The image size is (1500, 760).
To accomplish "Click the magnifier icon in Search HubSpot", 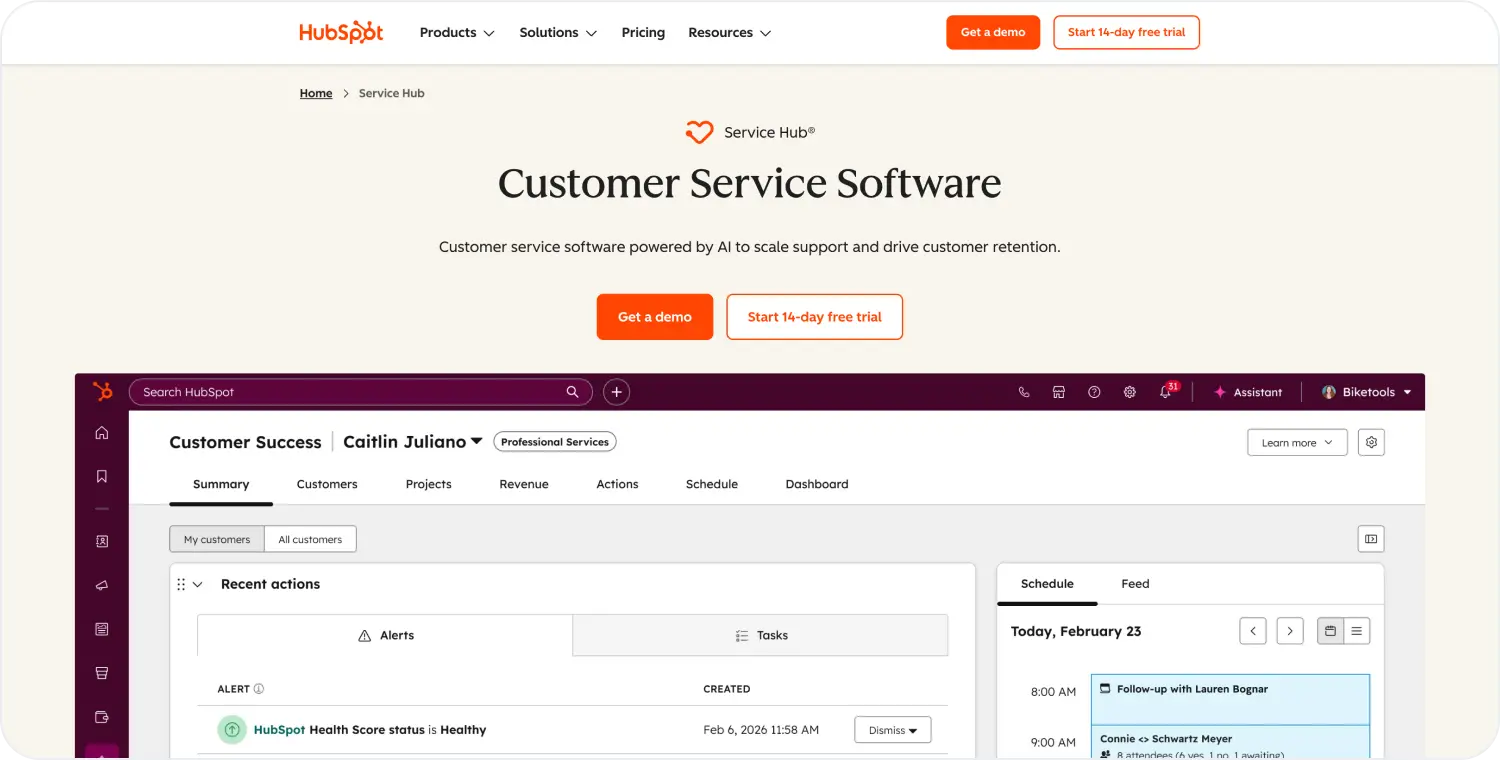I will [573, 392].
